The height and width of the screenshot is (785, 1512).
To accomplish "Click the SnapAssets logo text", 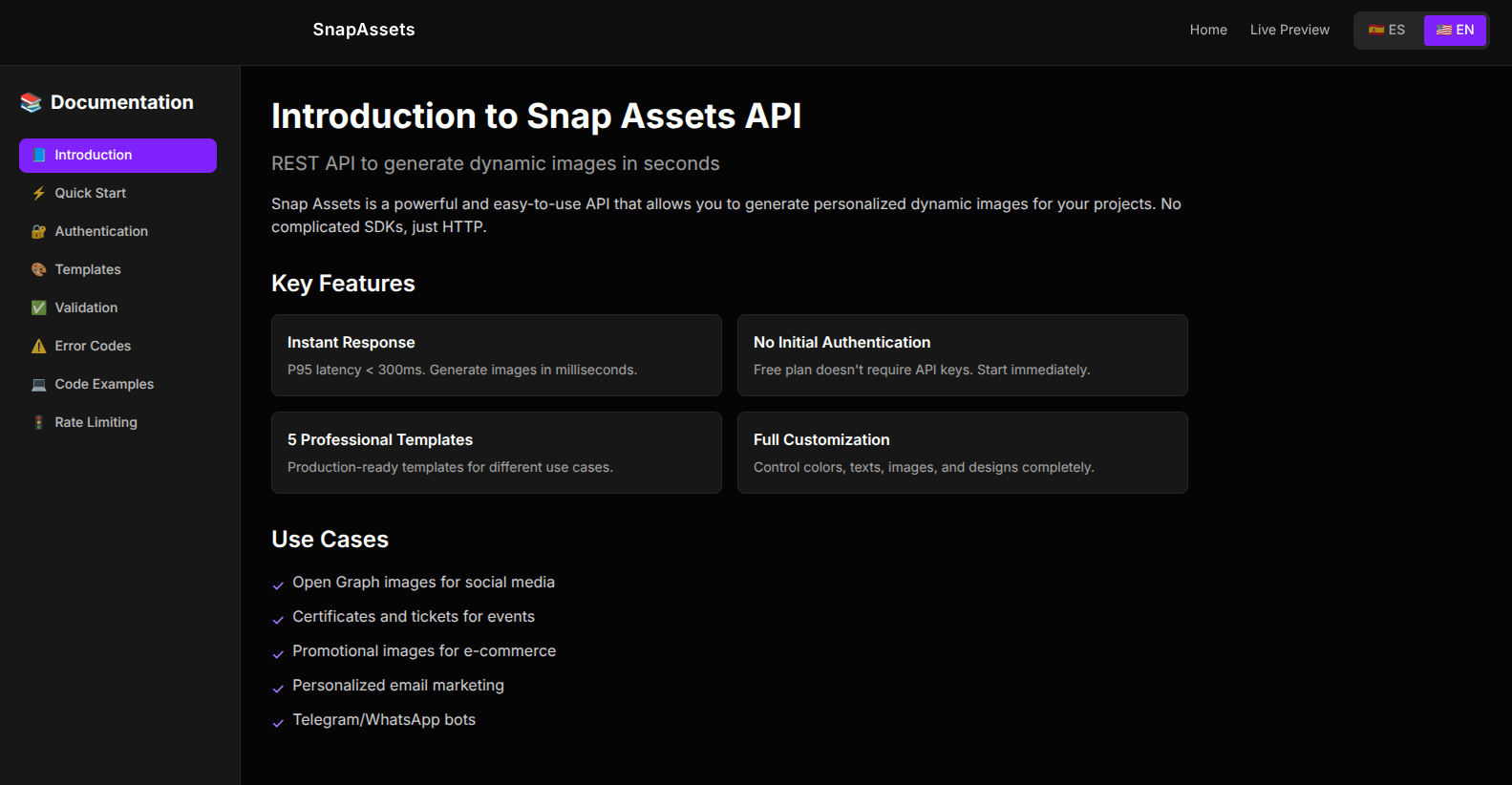I will 363,30.
